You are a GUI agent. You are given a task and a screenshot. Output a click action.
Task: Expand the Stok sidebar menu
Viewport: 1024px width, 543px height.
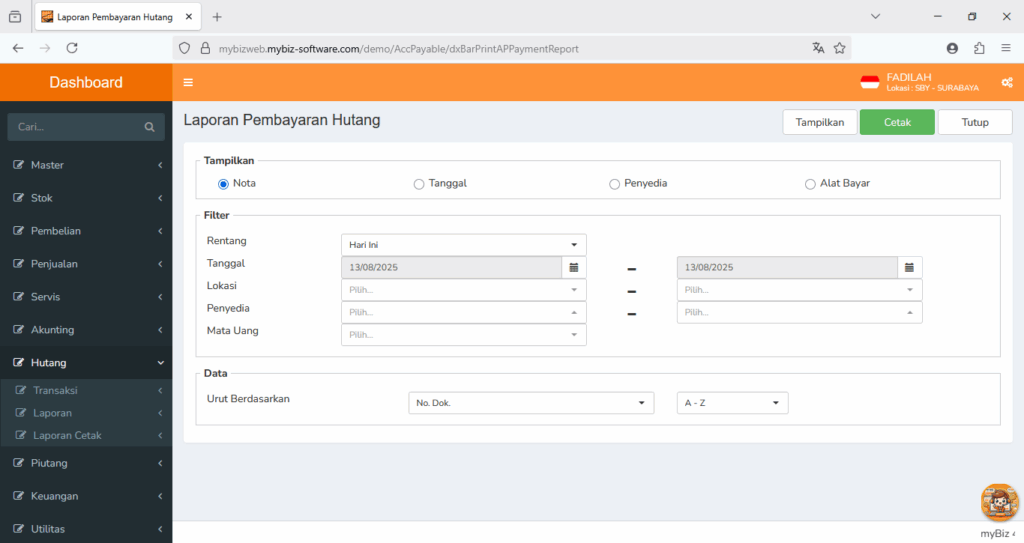click(86, 198)
